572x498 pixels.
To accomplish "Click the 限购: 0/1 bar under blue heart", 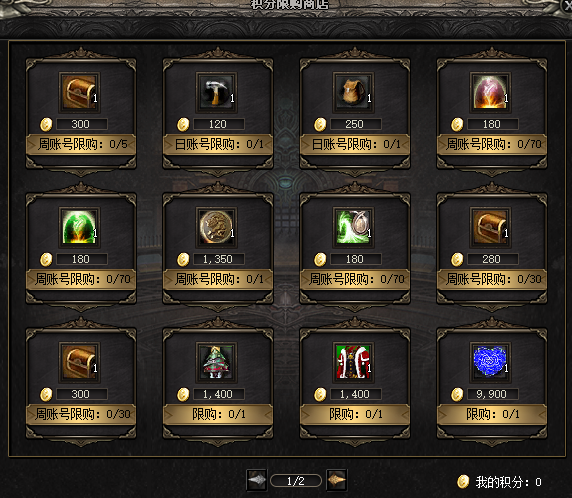I will pyautogui.click(x=492, y=414).
